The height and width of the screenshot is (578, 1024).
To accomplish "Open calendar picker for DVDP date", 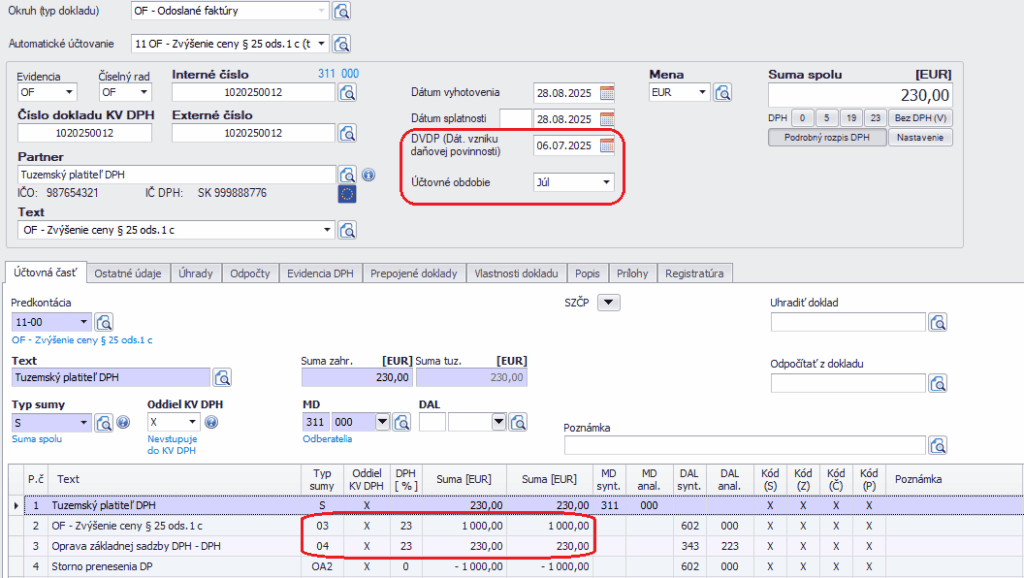I will pos(606,146).
